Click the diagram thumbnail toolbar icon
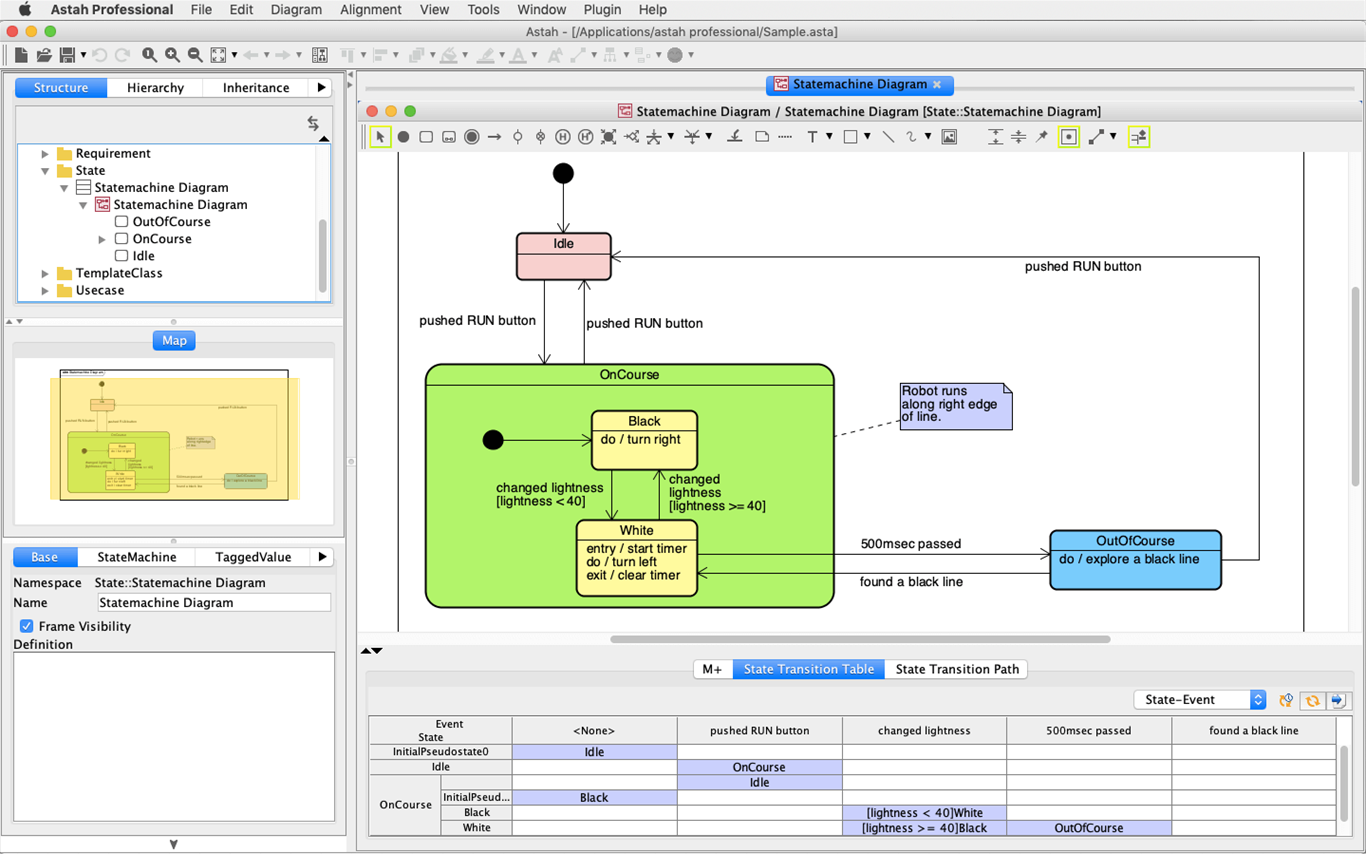The width and height of the screenshot is (1366, 854). pos(319,55)
